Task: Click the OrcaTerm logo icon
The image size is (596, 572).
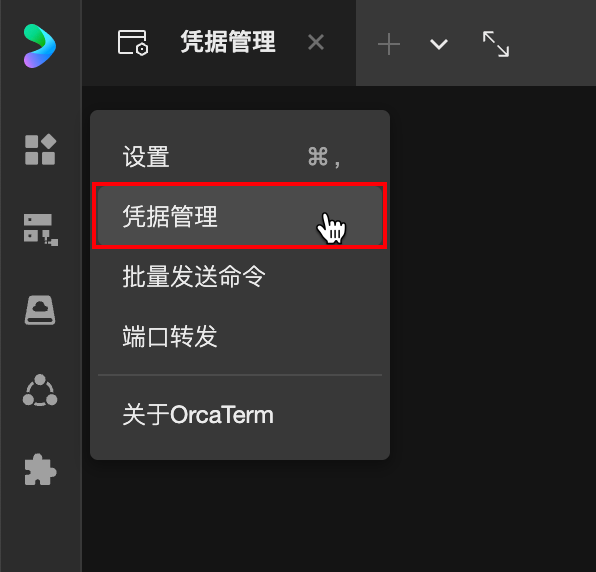Action: [x=40, y=46]
